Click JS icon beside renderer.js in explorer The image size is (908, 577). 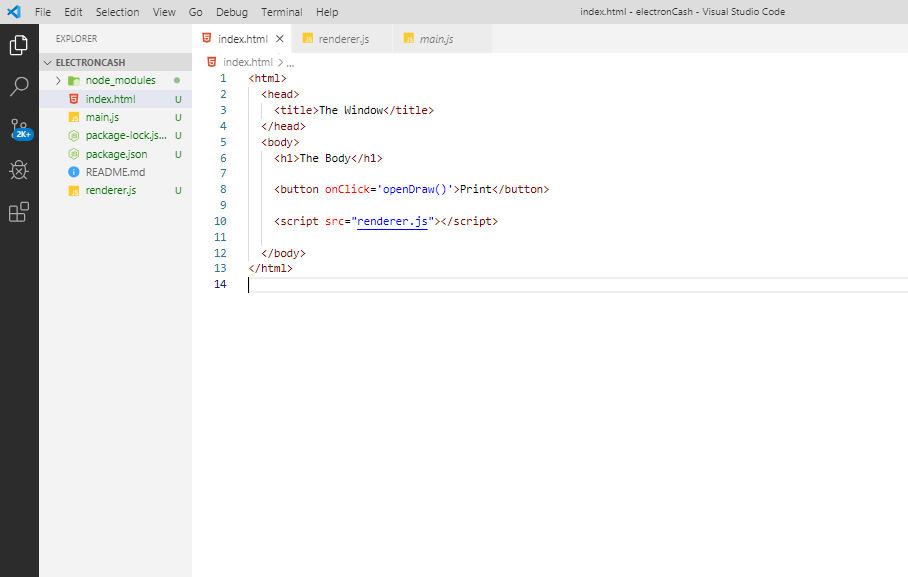click(74, 191)
